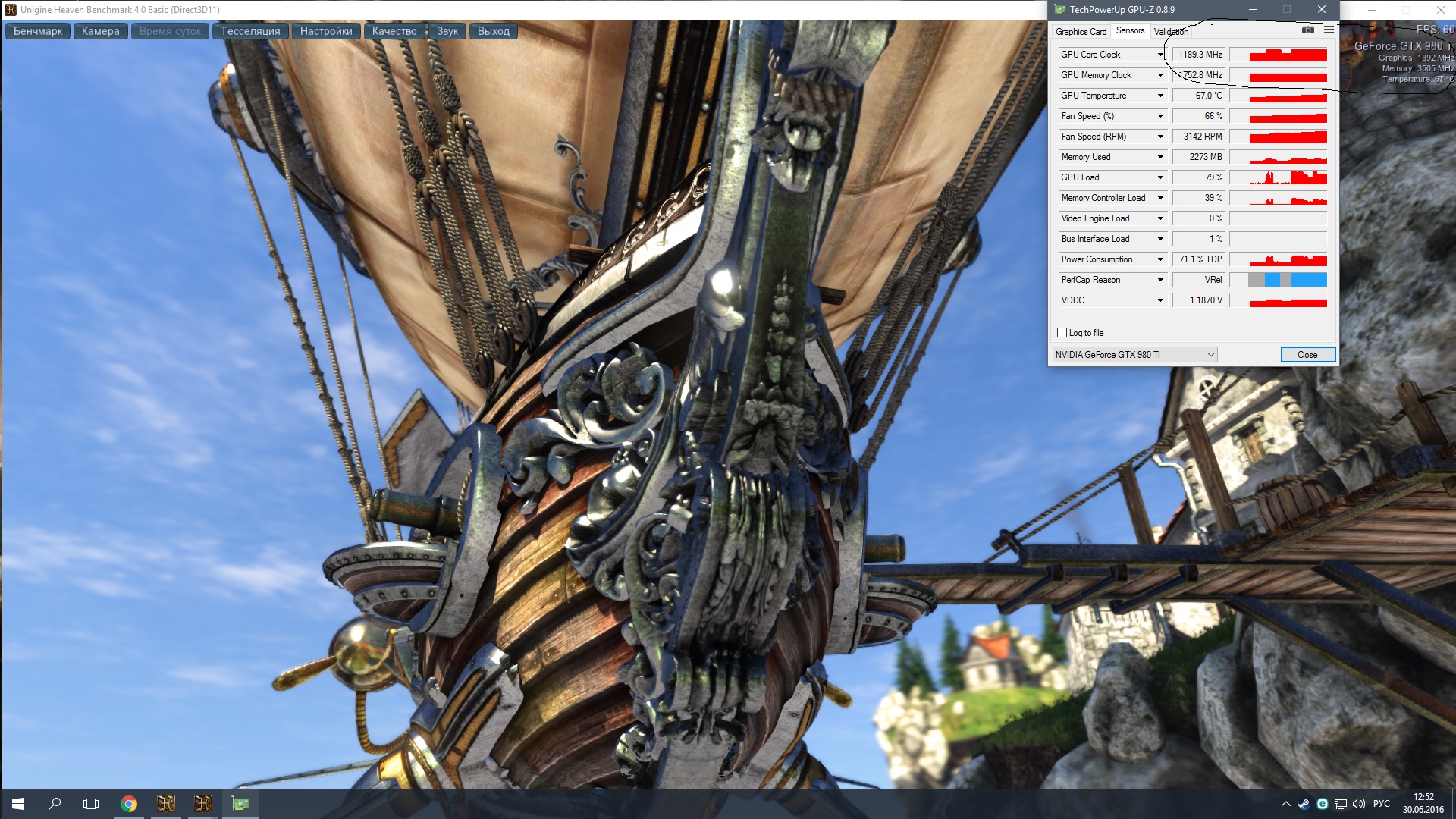Screen dimensions: 1456x819
Task: Expand the GPU Core Clock sensor dropdown
Action: tap(1160, 55)
